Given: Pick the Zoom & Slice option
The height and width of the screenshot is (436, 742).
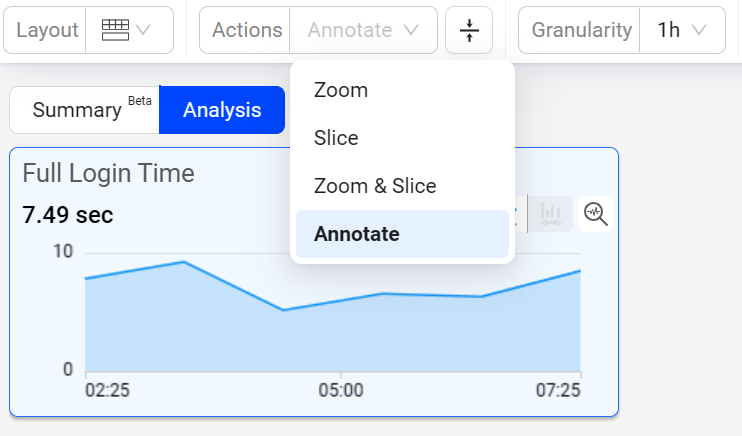Looking at the screenshot, I should (x=375, y=186).
